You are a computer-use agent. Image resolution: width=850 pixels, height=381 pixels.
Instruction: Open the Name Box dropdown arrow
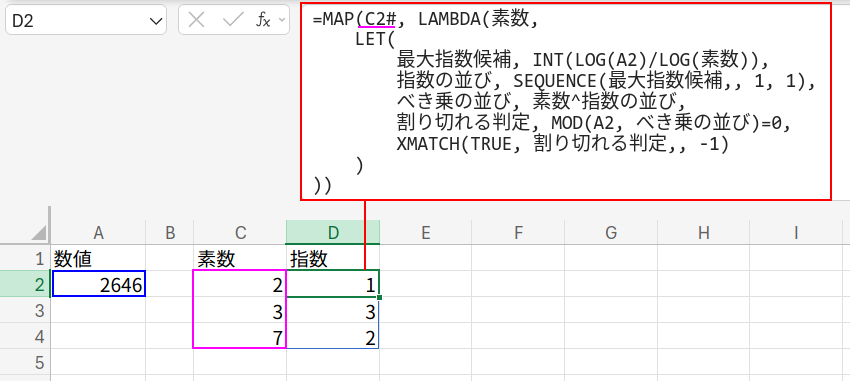(156, 21)
